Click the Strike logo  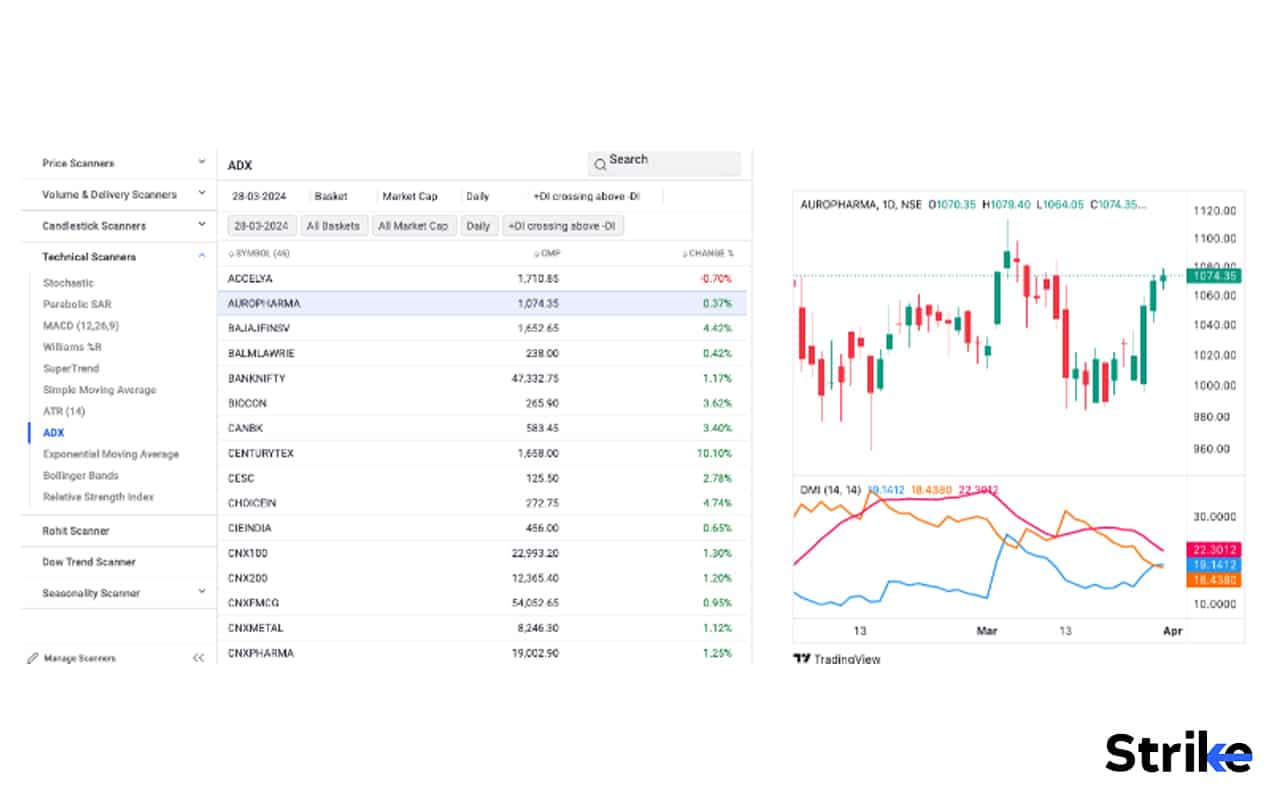point(1177,753)
